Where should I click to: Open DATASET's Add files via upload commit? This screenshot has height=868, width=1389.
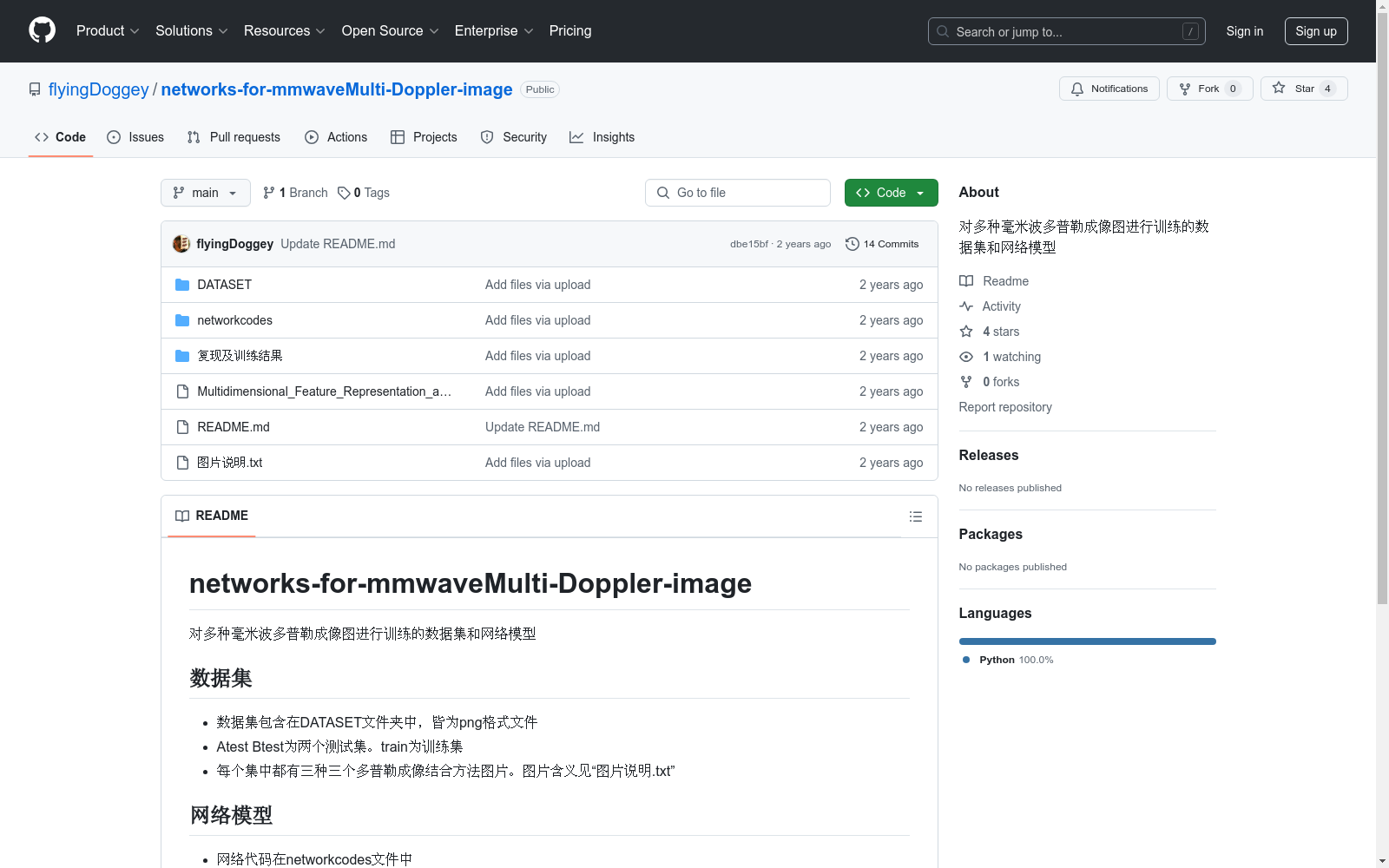537,285
